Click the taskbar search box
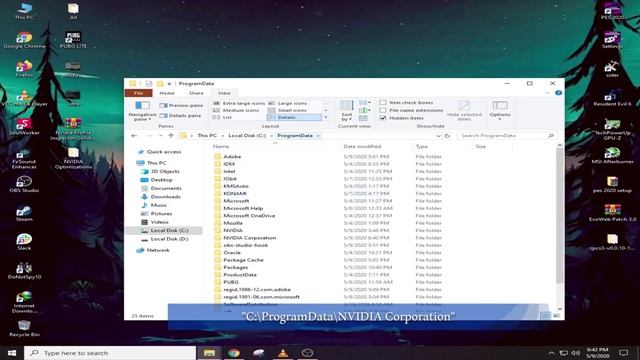 tap(110, 353)
